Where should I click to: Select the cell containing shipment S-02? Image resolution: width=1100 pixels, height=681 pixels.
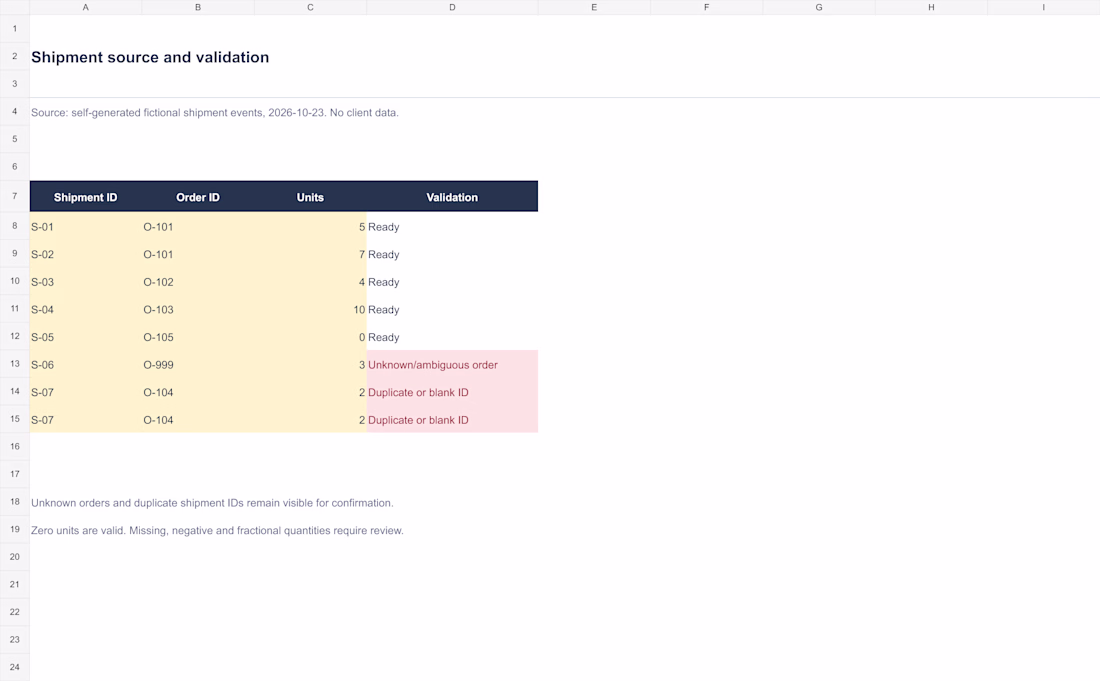[x=86, y=254]
